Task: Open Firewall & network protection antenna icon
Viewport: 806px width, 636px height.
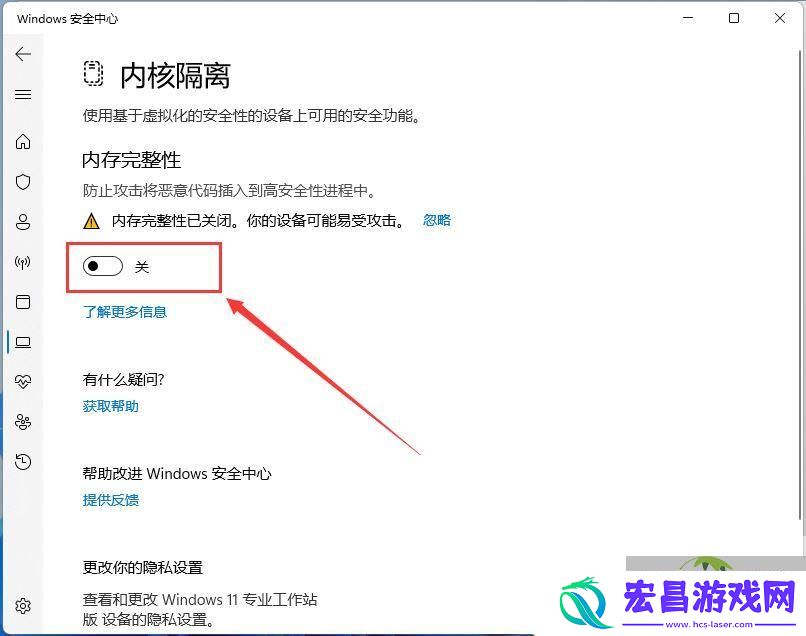Action: pos(23,263)
